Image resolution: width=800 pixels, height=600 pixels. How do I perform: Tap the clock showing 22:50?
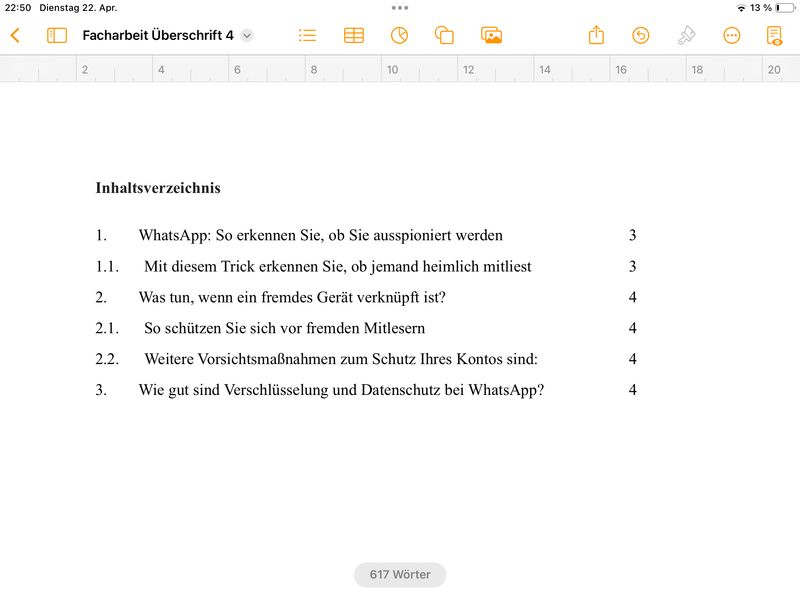coord(18,8)
